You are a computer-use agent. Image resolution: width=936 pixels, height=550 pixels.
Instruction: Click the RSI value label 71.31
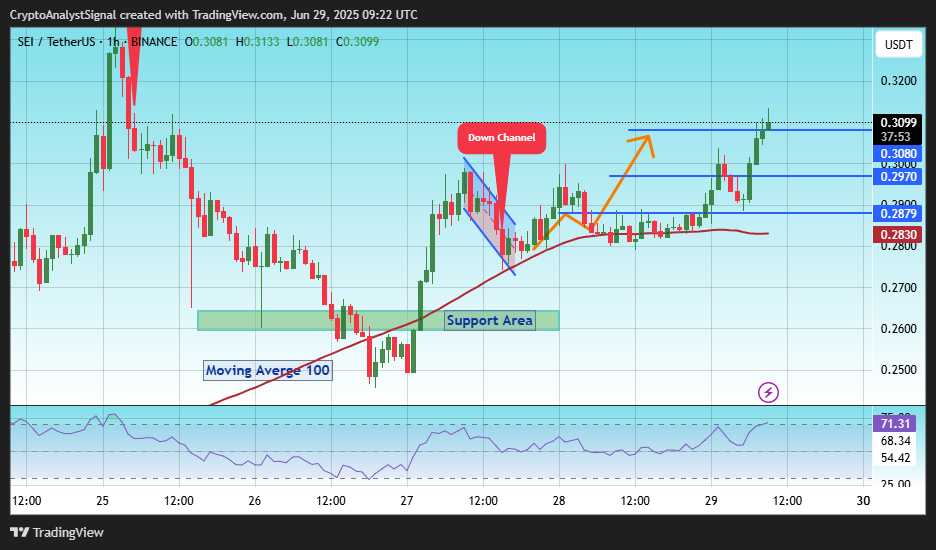pyautogui.click(x=895, y=424)
